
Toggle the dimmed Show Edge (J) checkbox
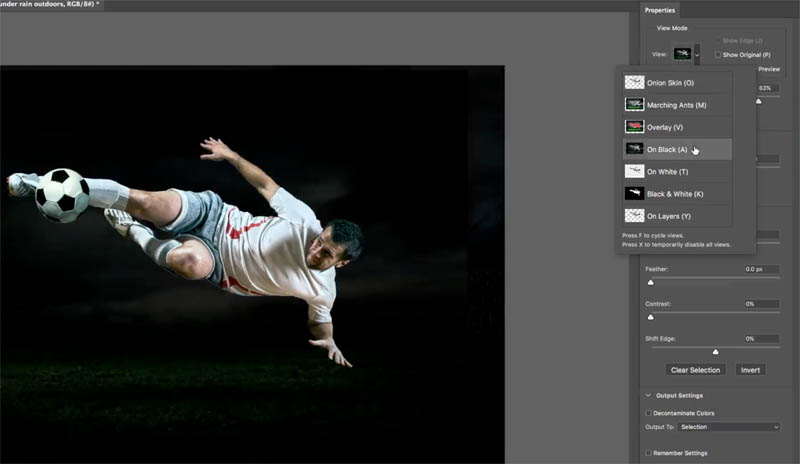[717, 41]
